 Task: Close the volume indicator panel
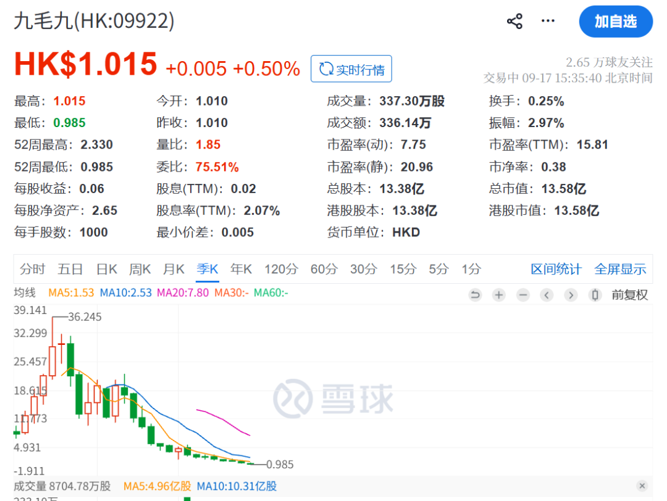point(642,486)
